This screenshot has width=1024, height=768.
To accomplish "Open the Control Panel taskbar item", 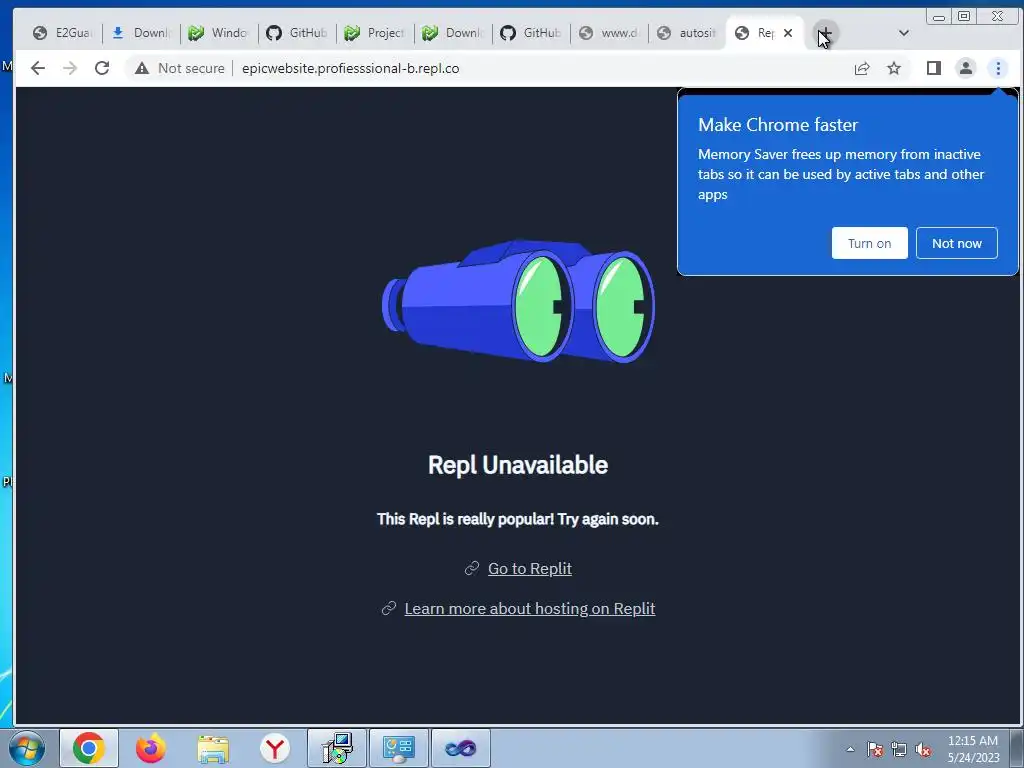I will pos(398,748).
